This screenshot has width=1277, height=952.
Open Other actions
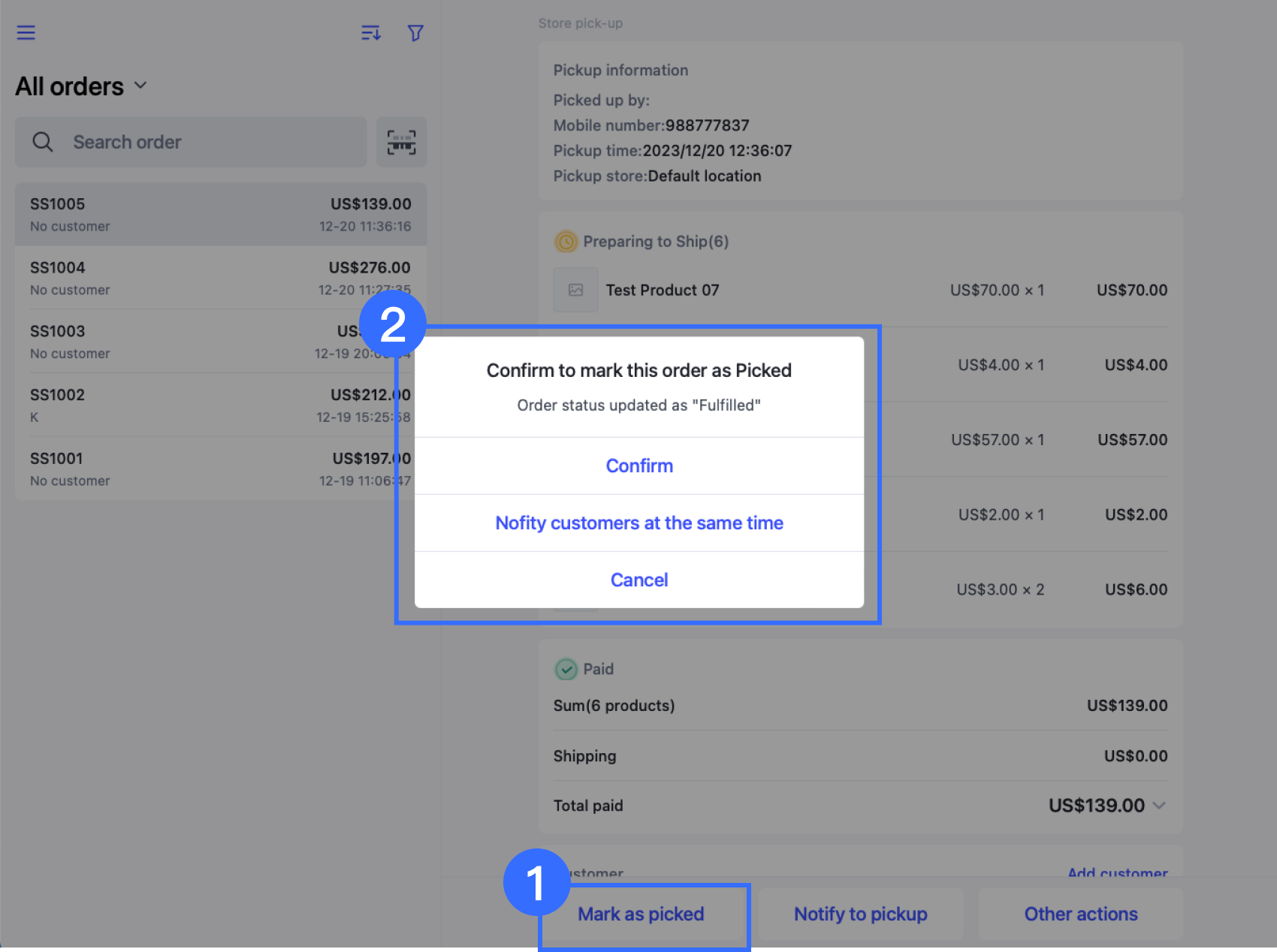tap(1081, 914)
